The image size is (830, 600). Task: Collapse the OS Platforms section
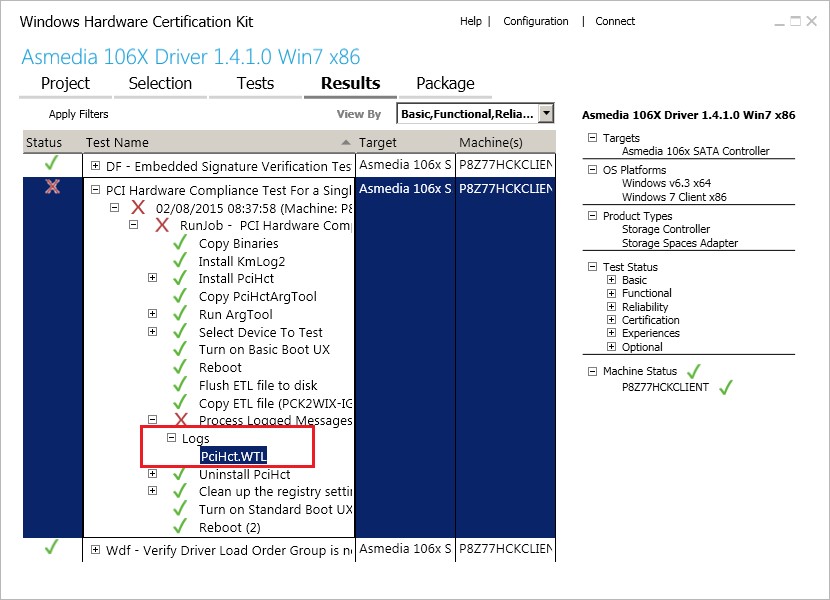pyautogui.click(x=592, y=170)
